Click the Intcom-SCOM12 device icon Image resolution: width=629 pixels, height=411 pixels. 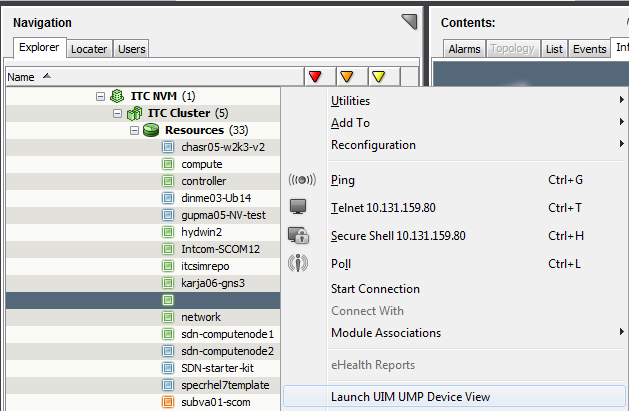(168, 249)
